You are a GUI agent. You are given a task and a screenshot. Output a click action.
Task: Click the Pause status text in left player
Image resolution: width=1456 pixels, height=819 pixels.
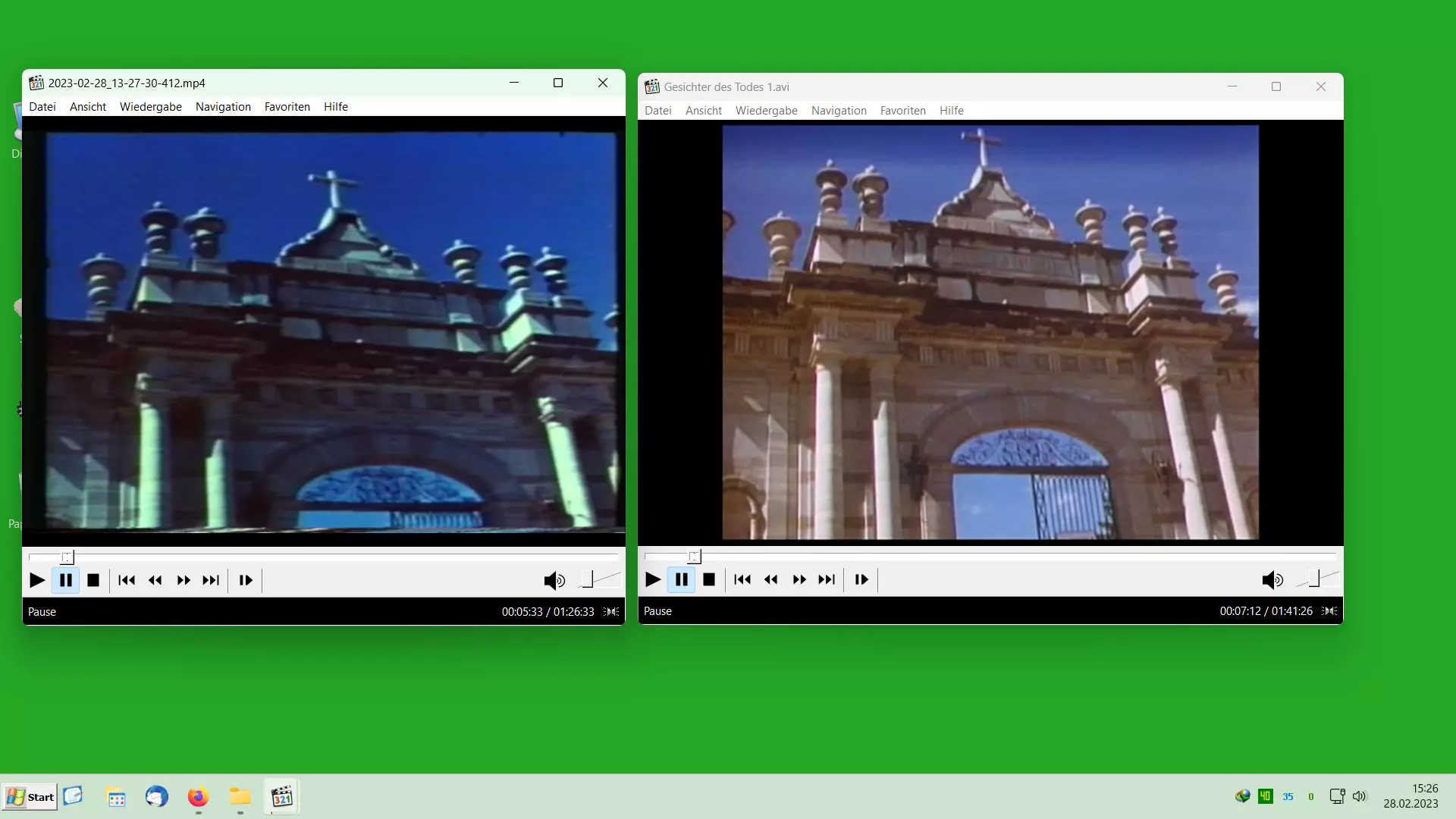(x=42, y=612)
